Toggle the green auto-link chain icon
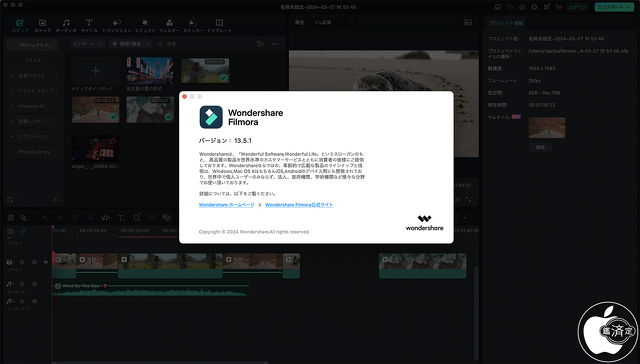 23,231
